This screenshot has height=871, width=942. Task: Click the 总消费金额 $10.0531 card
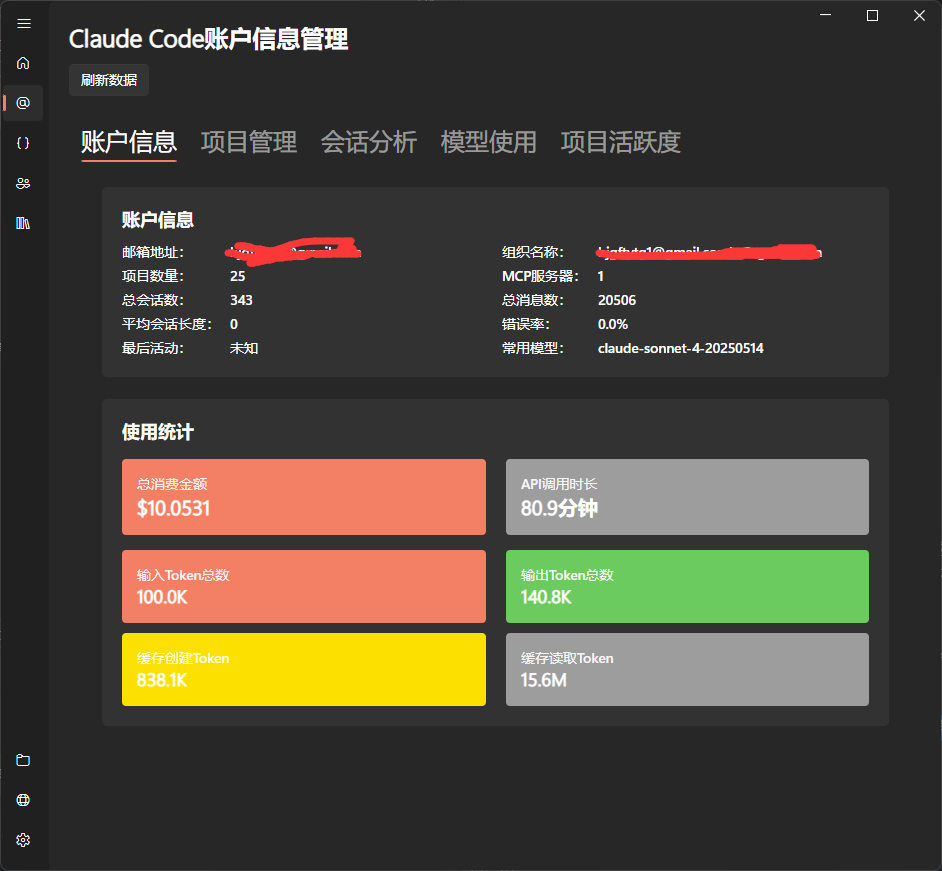coord(304,497)
